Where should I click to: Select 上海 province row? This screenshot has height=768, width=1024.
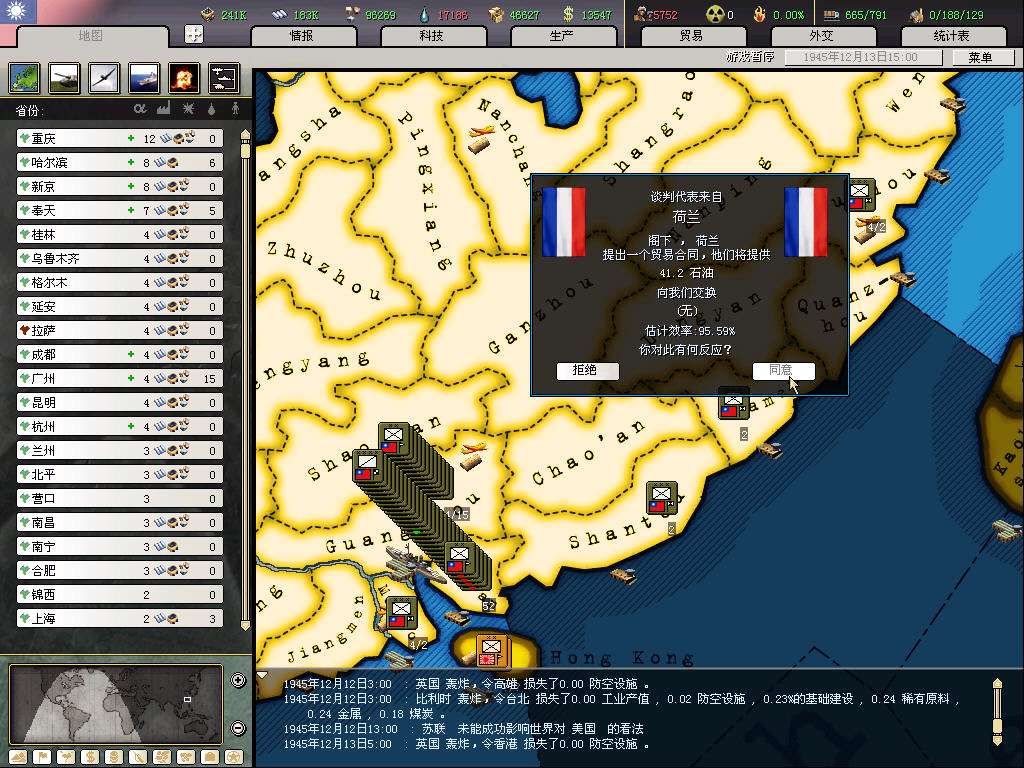point(120,618)
